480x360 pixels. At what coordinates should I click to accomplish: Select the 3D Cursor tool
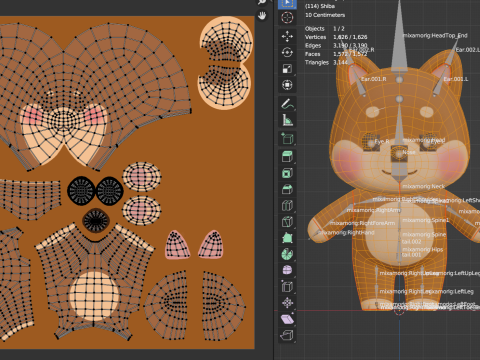click(x=287, y=17)
